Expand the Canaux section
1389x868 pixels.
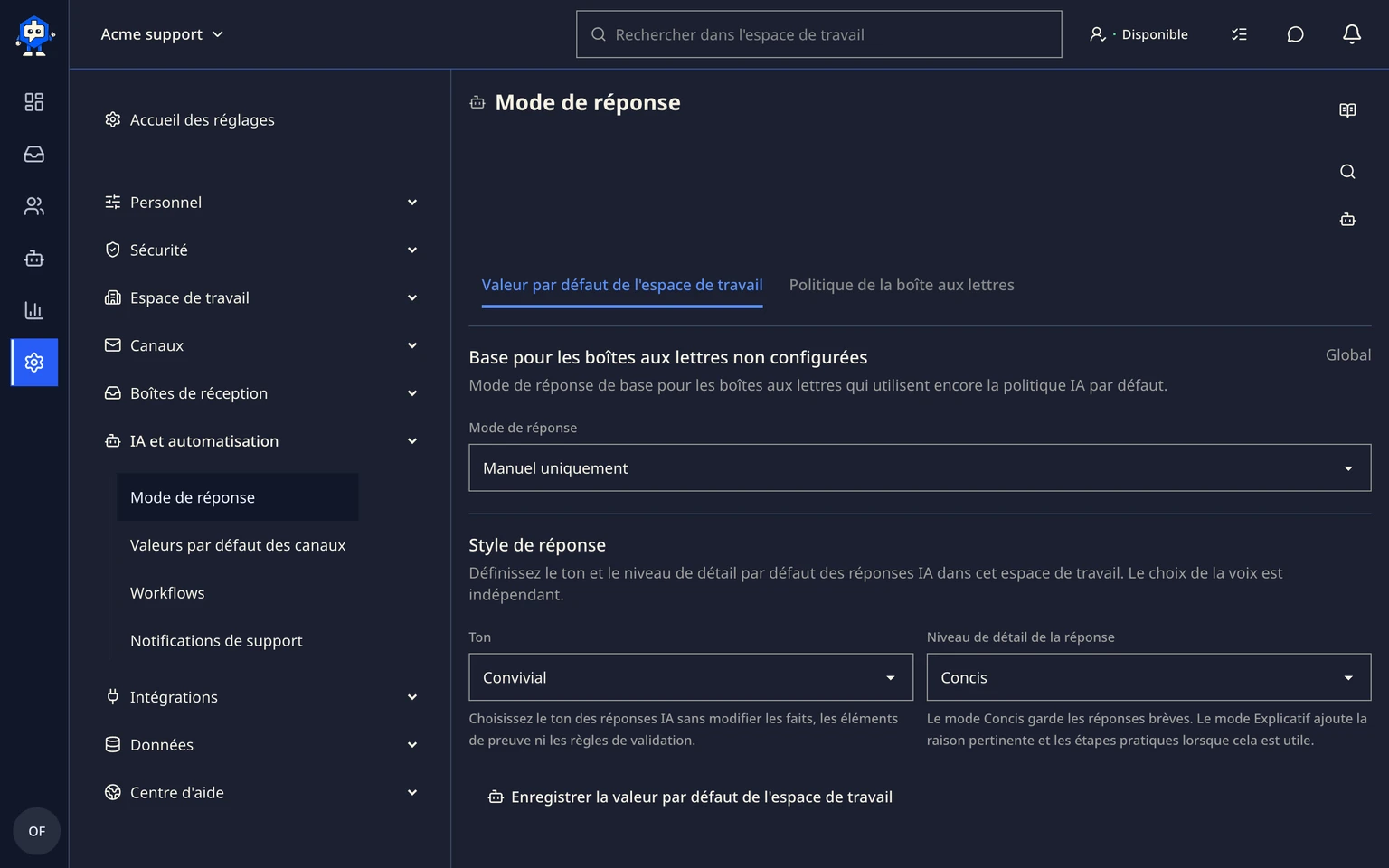tap(262, 345)
